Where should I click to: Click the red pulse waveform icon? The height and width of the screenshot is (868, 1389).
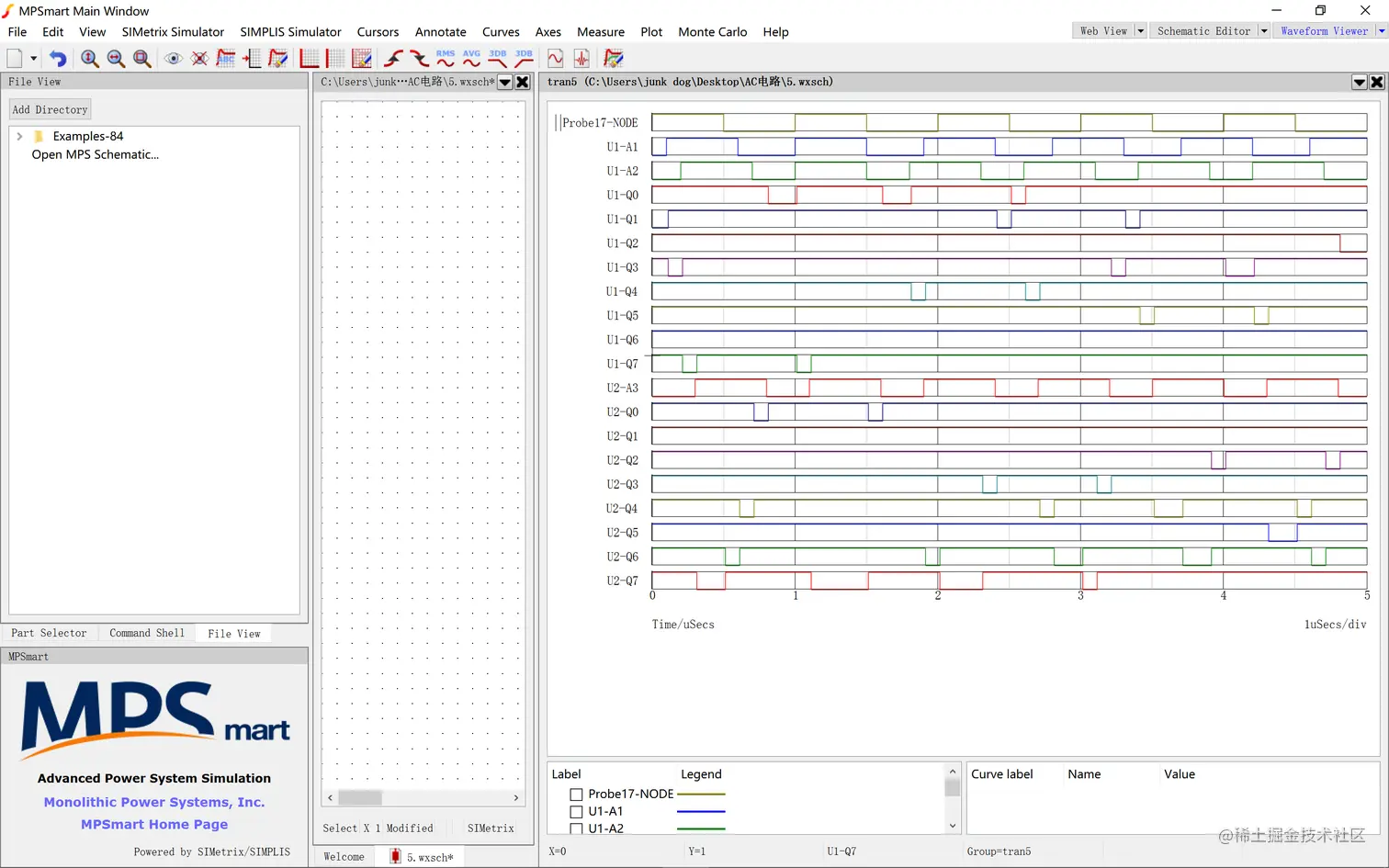coord(582,59)
